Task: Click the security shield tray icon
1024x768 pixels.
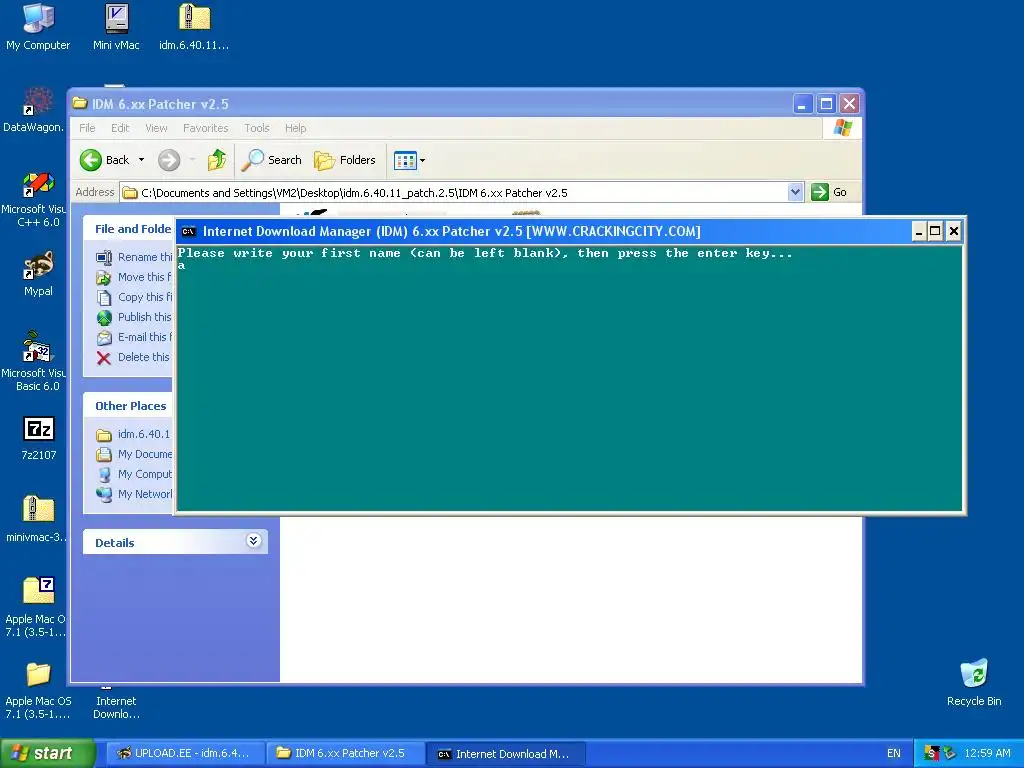Action: pos(932,753)
